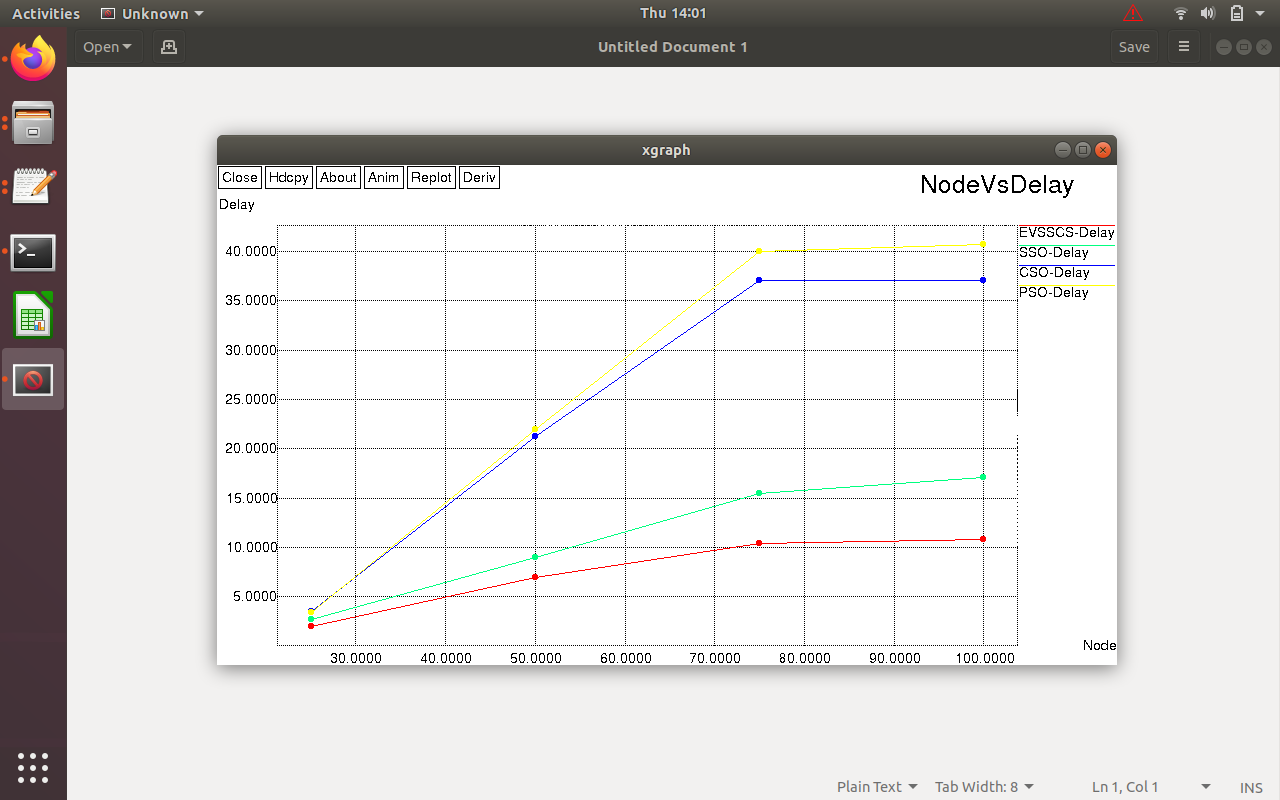Open Firefox from the dock
Screen dimensions: 1280x800
click(33, 59)
